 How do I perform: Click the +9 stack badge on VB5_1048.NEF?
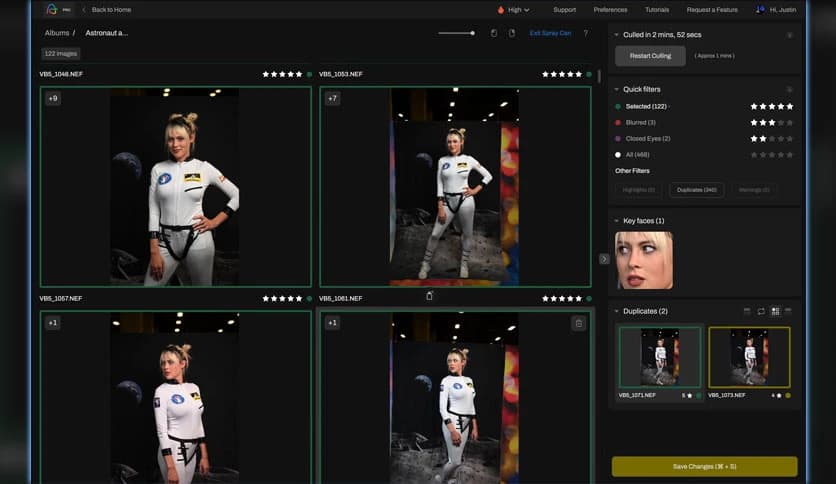(53, 98)
